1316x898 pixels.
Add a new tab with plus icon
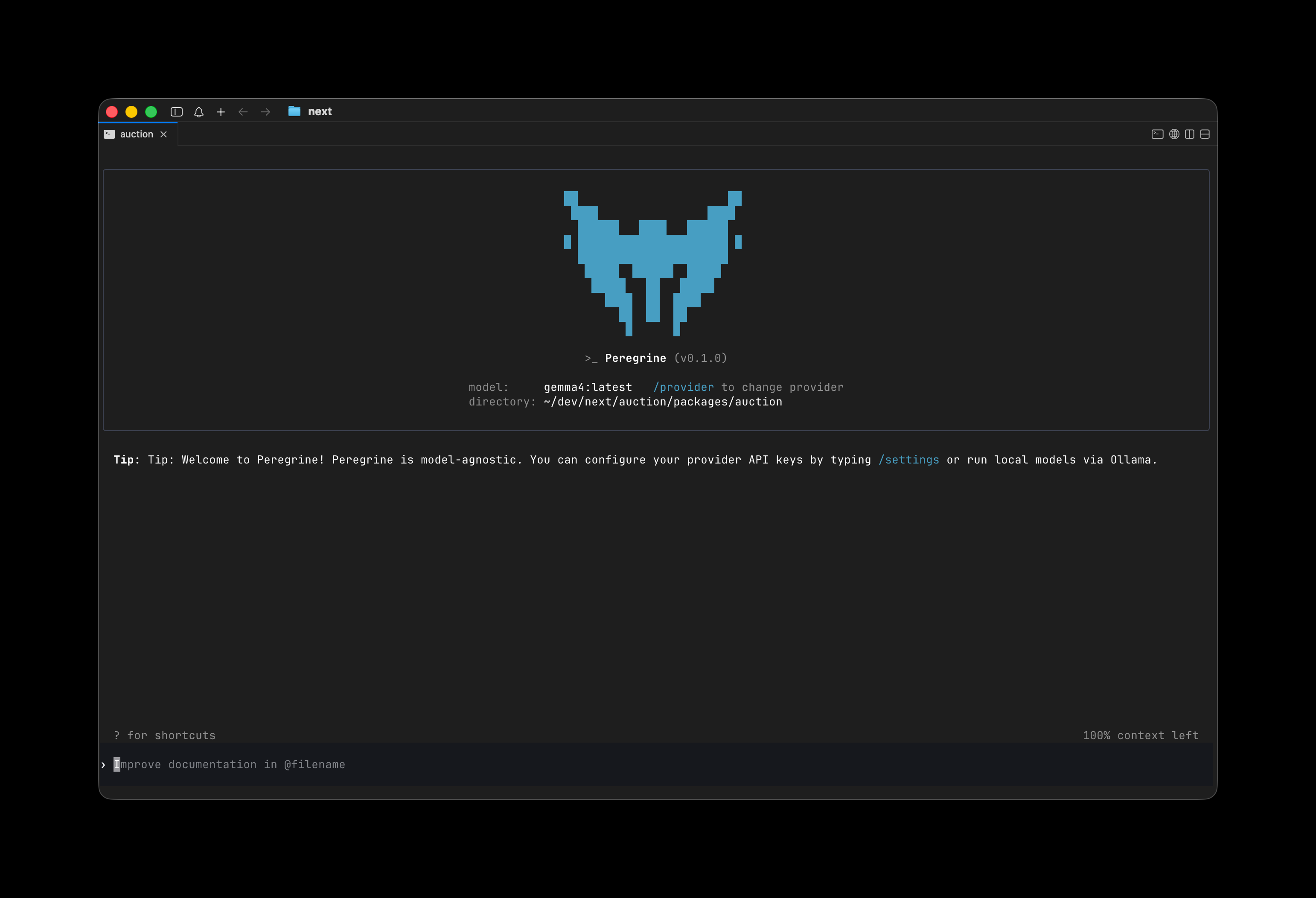tap(221, 112)
